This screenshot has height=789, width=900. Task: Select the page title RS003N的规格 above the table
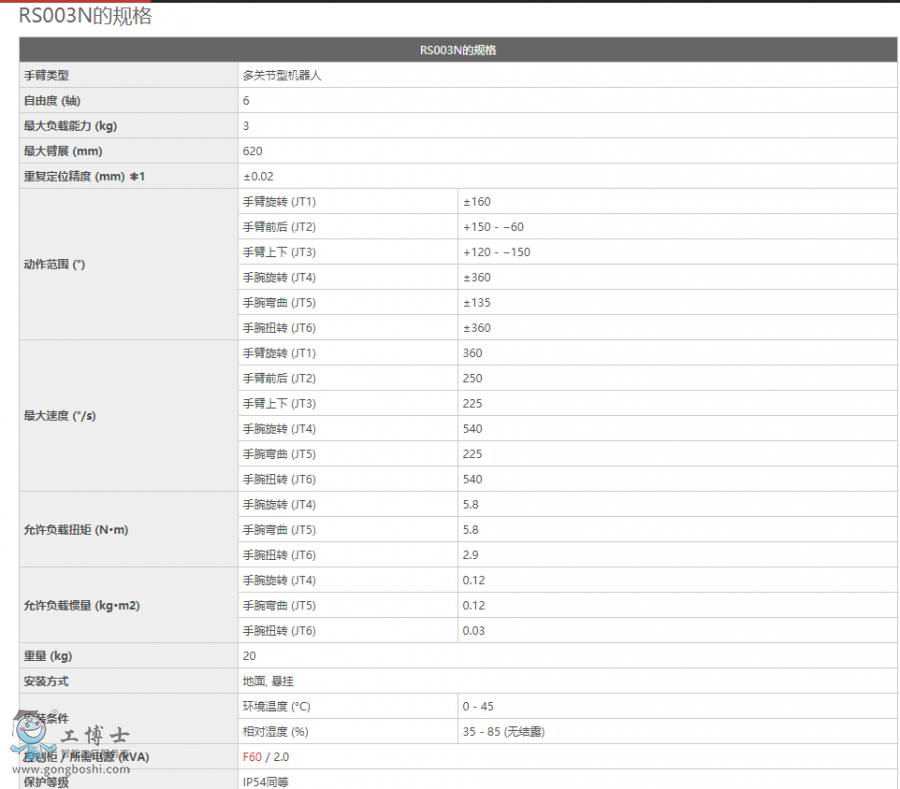click(x=85, y=16)
